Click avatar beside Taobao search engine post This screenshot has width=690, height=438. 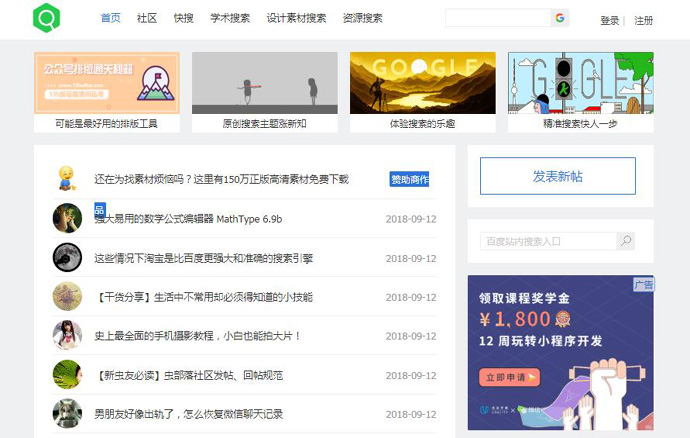[x=67, y=258]
